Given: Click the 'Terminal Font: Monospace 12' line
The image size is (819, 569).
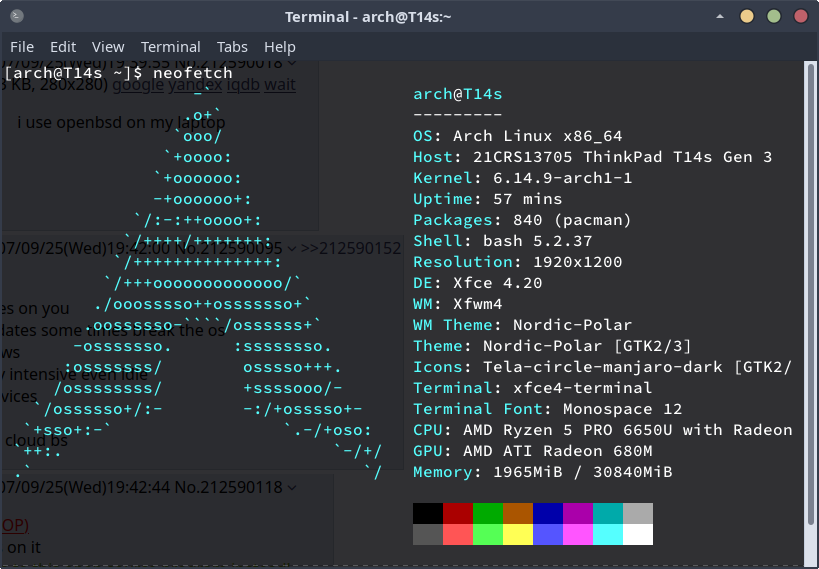Looking at the screenshot, I should (547, 409).
